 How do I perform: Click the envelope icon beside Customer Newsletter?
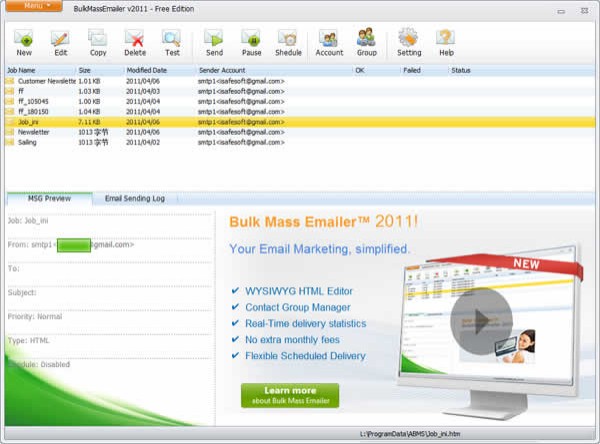pos(10,81)
